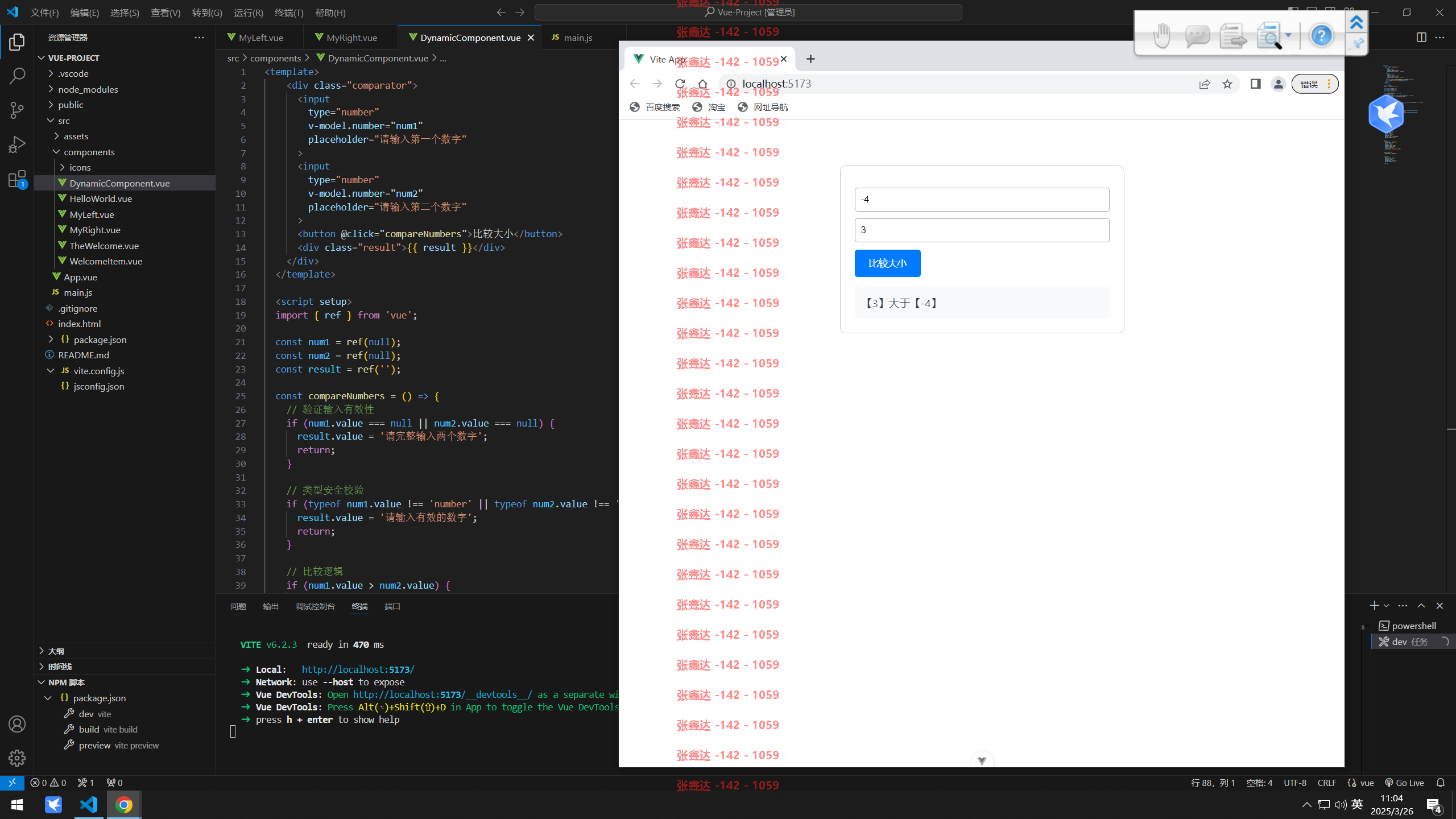Click the first number input containing -4
1456x819 pixels.
pyautogui.click(x=982, y=200)
